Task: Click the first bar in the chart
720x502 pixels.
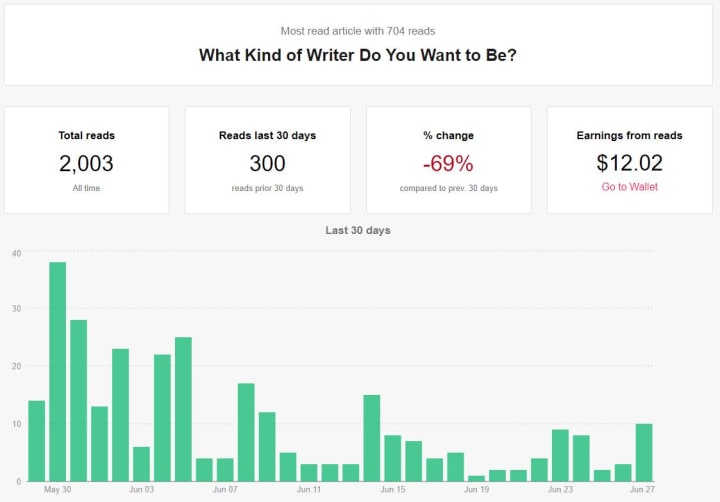Action: point(36,440)
